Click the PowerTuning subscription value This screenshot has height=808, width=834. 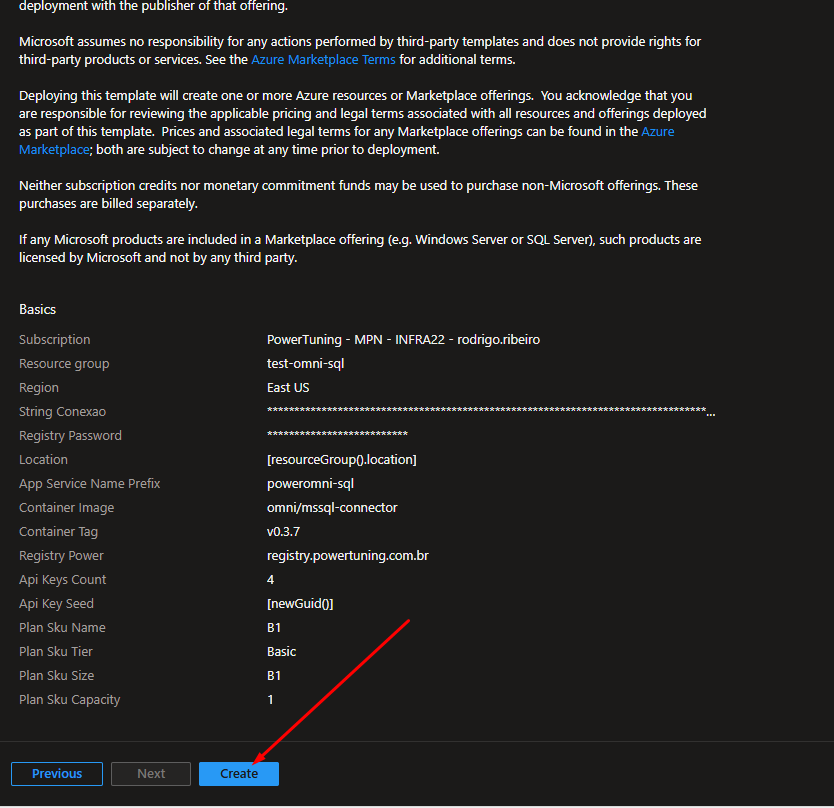point(405,340)
